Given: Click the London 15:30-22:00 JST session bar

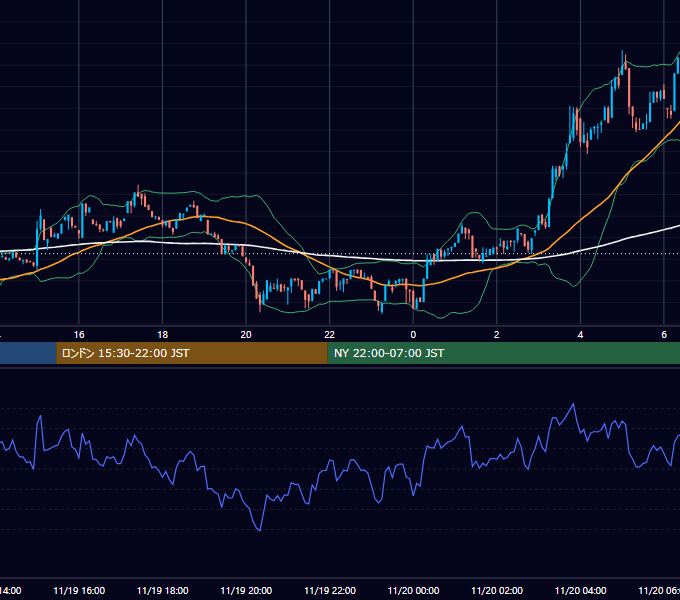Looking at the screenshot, I should (192, 353).
